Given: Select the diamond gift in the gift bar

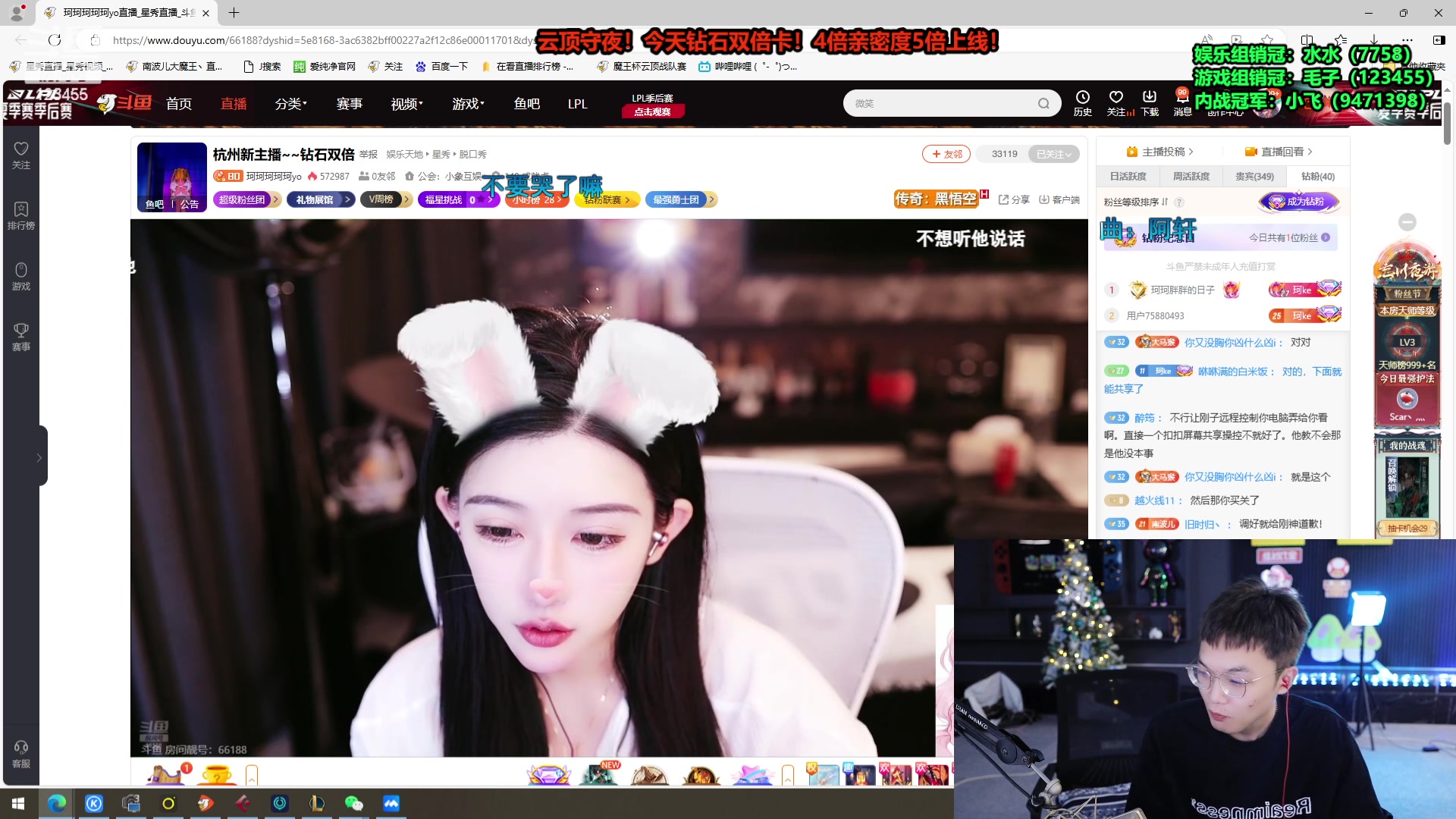Looking at the screenshot, I should [x=549, y=774].
